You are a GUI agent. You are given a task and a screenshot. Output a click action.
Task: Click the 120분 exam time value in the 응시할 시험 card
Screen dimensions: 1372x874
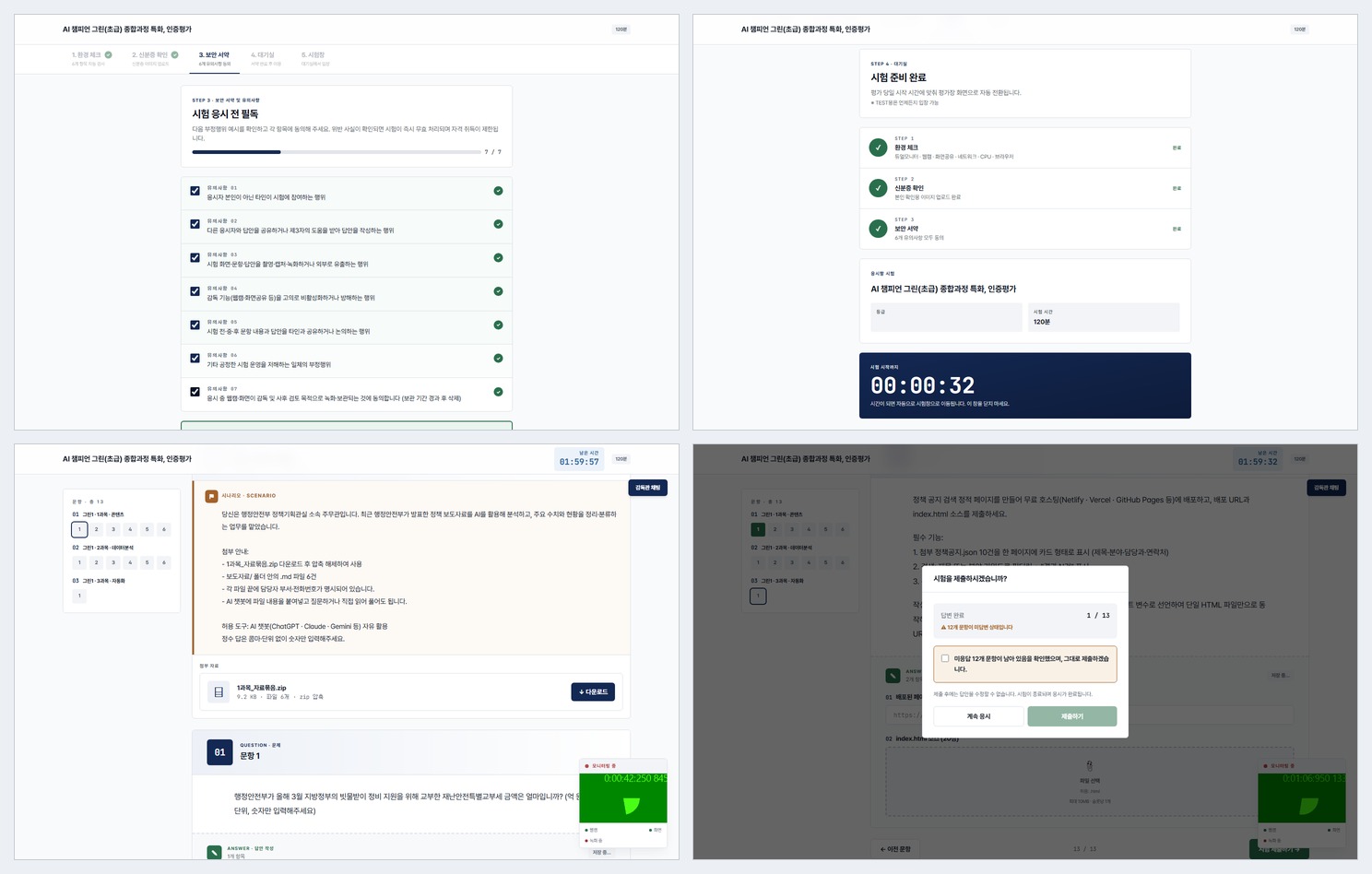[x=1042, y=322]
